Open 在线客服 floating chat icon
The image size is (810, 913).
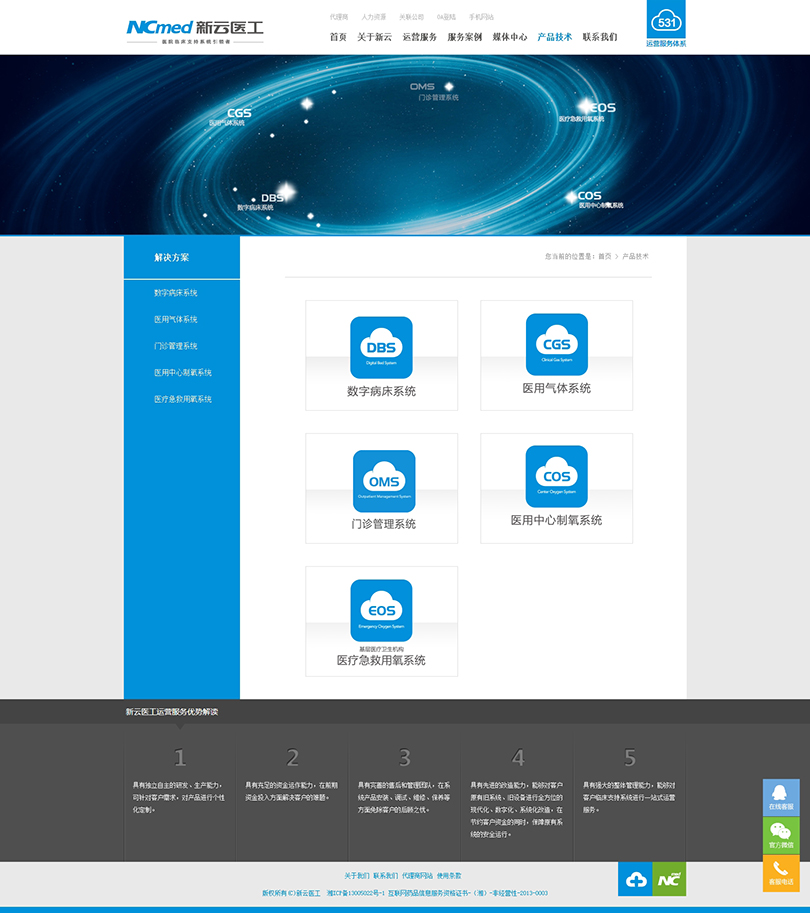click(781, 797)
